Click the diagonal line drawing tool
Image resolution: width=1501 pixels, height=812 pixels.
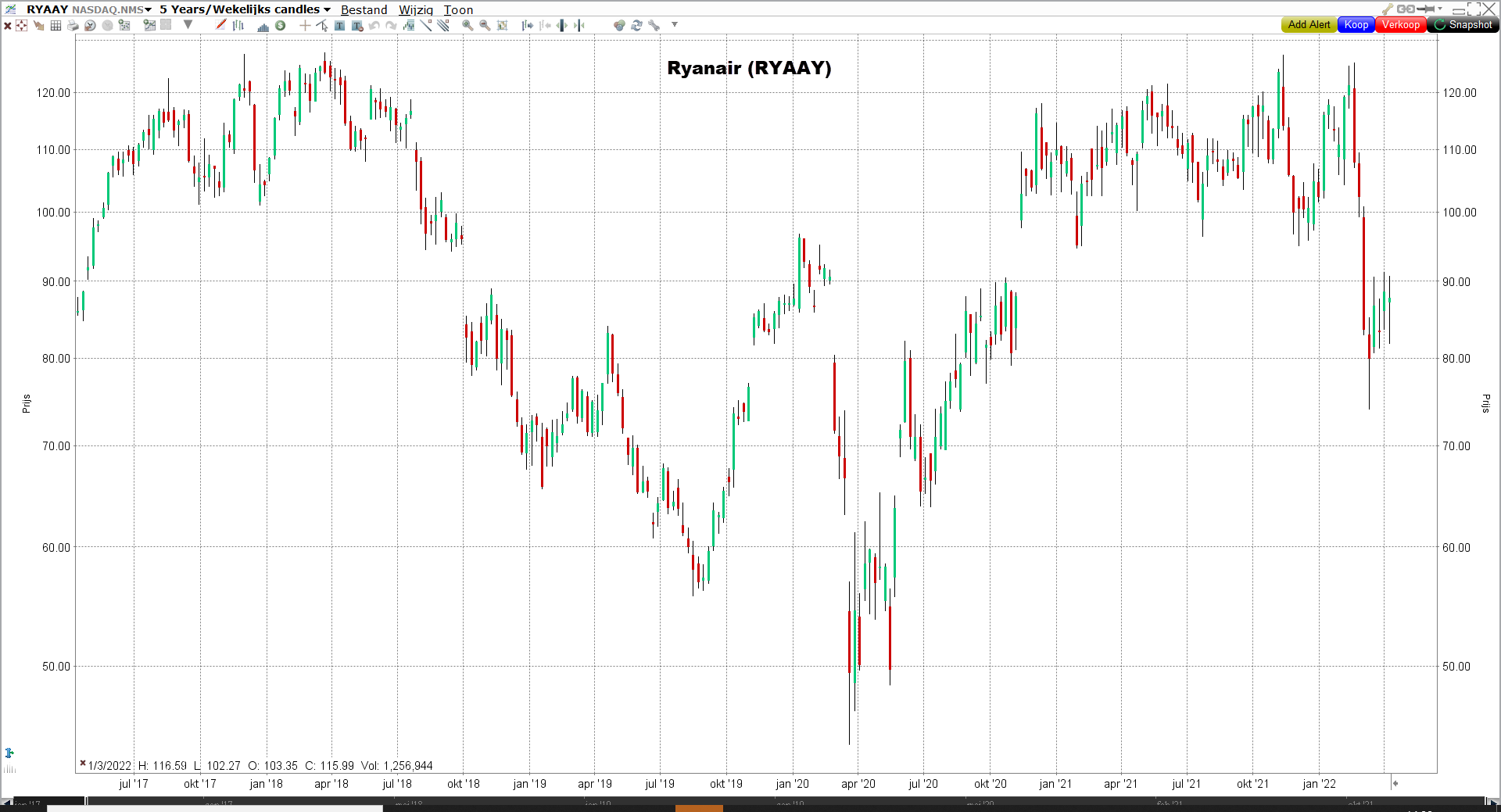426,25
